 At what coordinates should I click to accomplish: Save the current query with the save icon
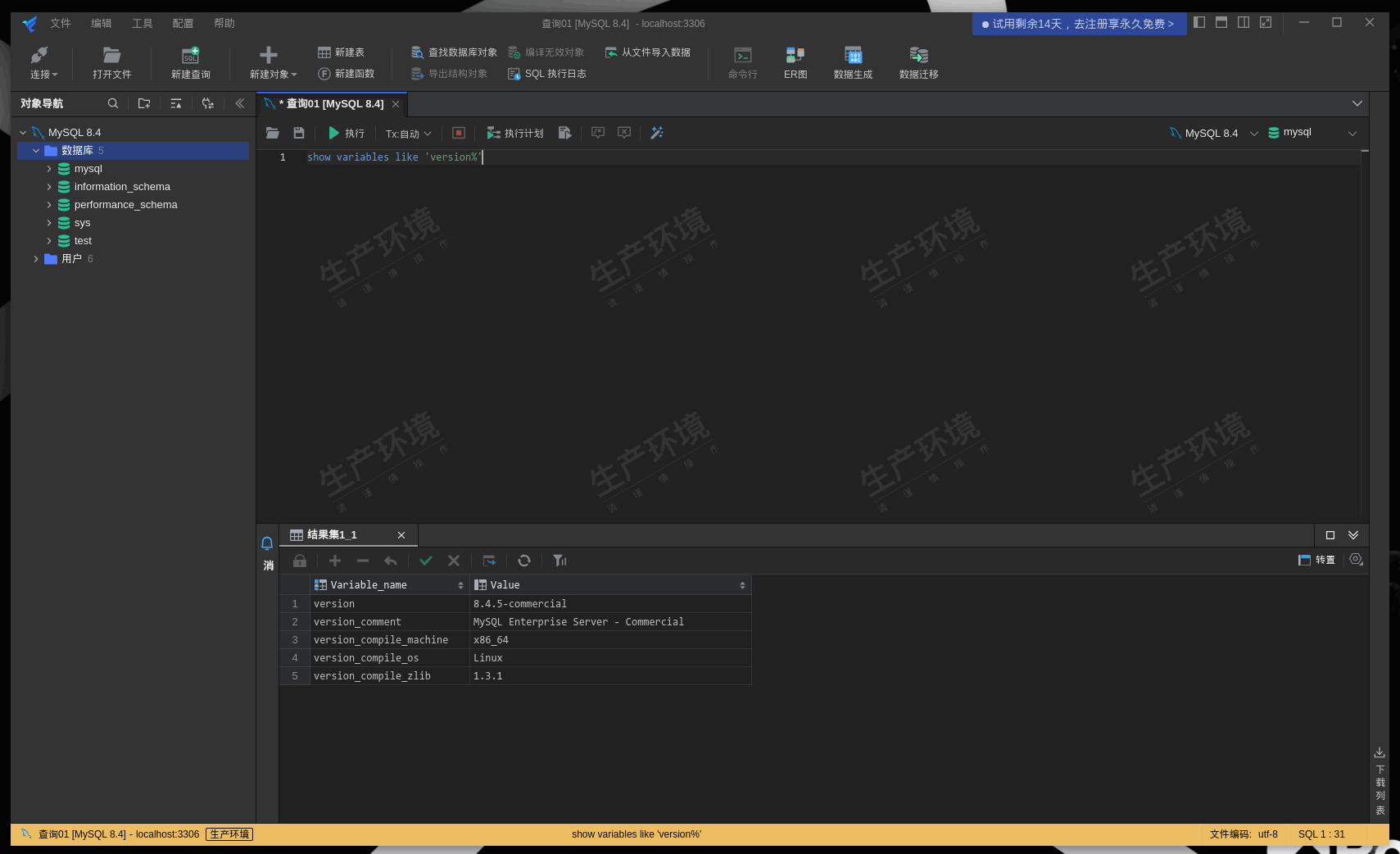(298, 133)
